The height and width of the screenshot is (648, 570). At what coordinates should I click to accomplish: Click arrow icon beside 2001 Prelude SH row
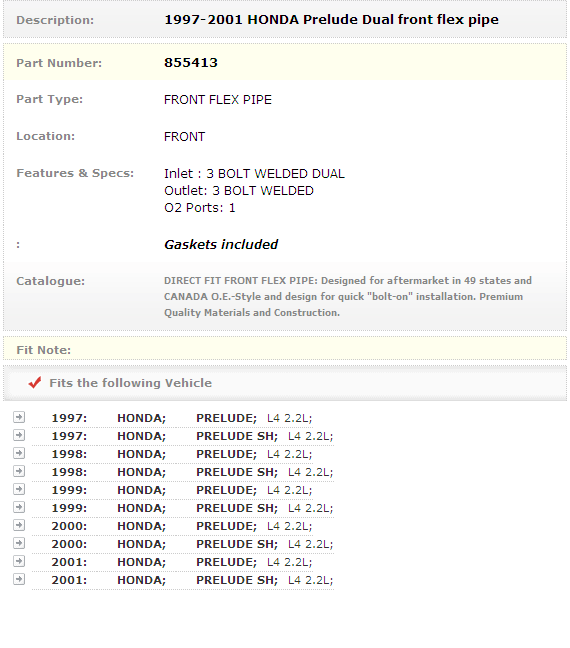point(19,579)
